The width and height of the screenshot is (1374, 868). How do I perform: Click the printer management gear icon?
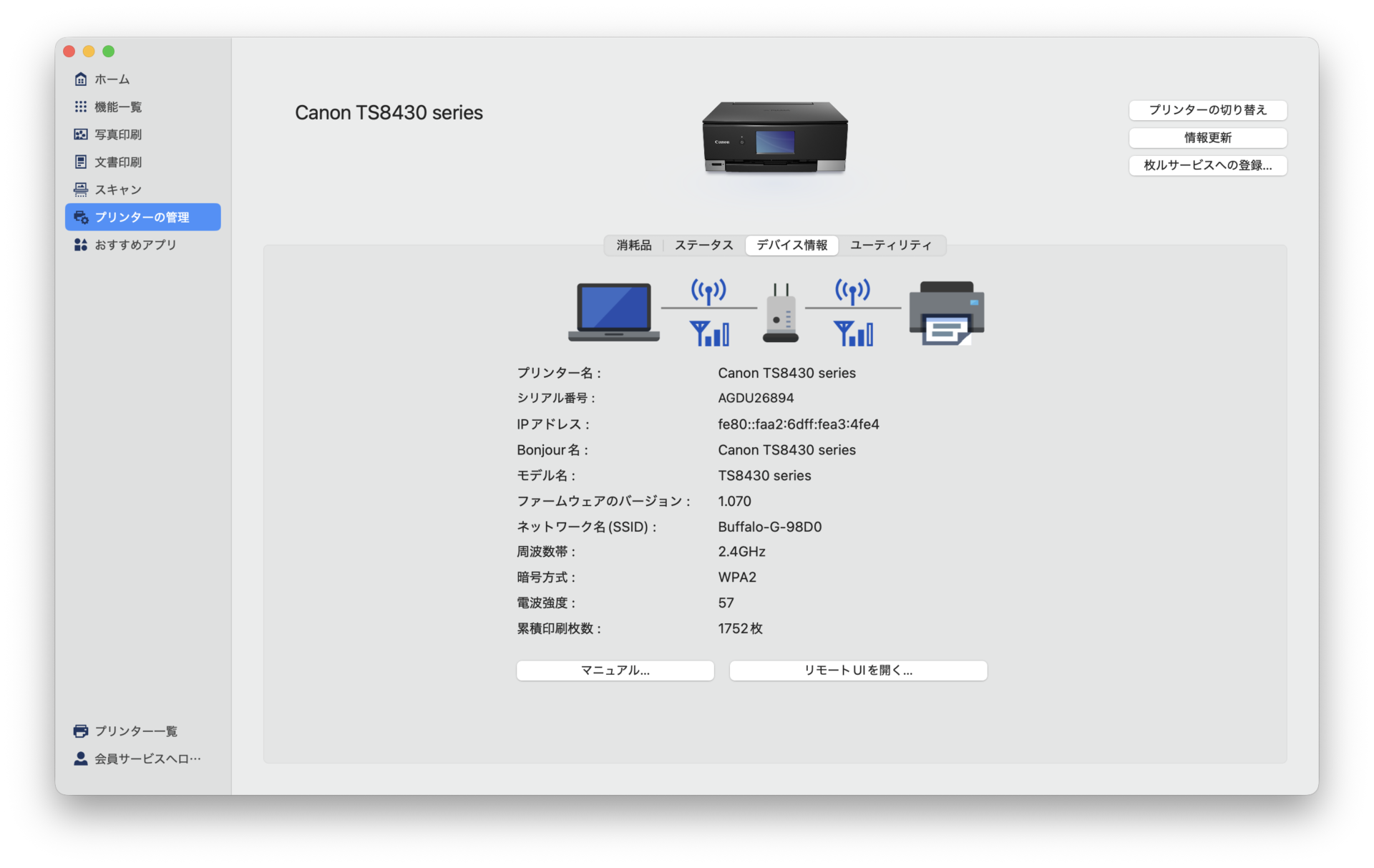pyautogui.click(x=81, y=218)
